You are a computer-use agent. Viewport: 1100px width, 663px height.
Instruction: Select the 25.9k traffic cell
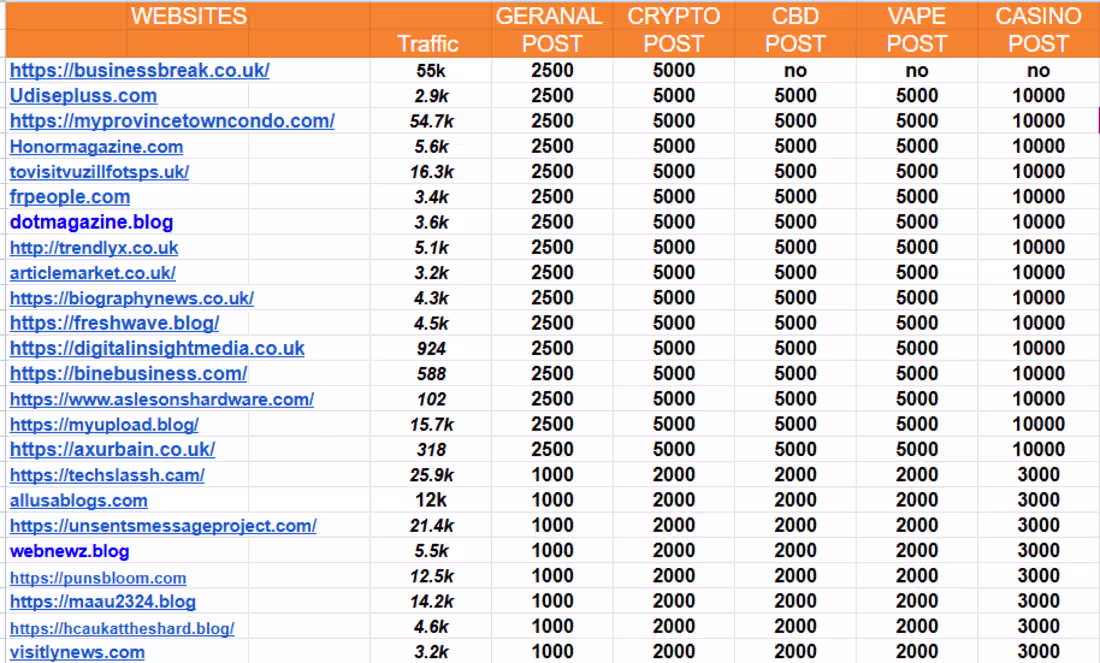coord(431,474)
